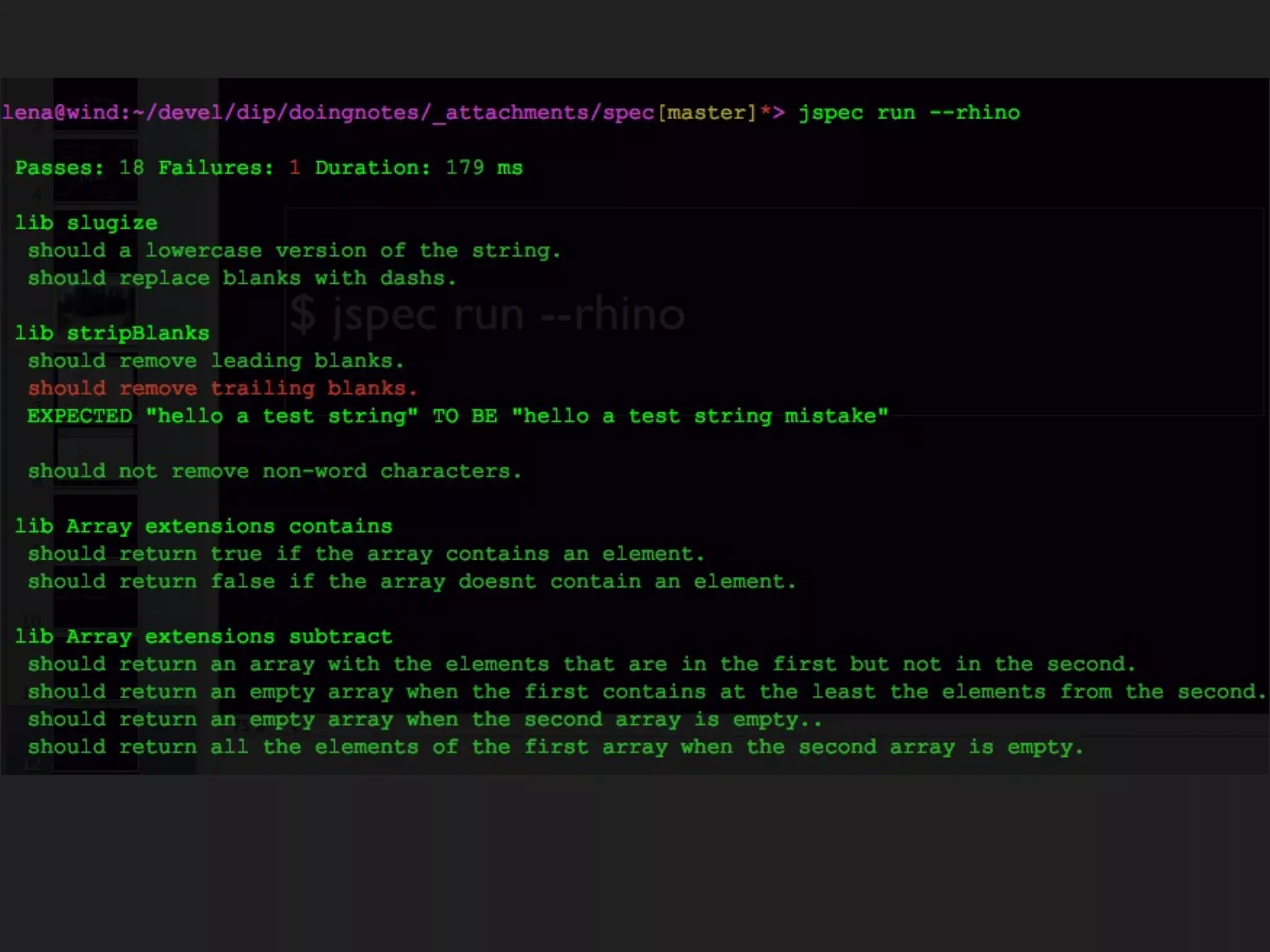Click the 'jspec run --rhino' command text
This screenshot has width=1270, height=952.
coord(909,113)
